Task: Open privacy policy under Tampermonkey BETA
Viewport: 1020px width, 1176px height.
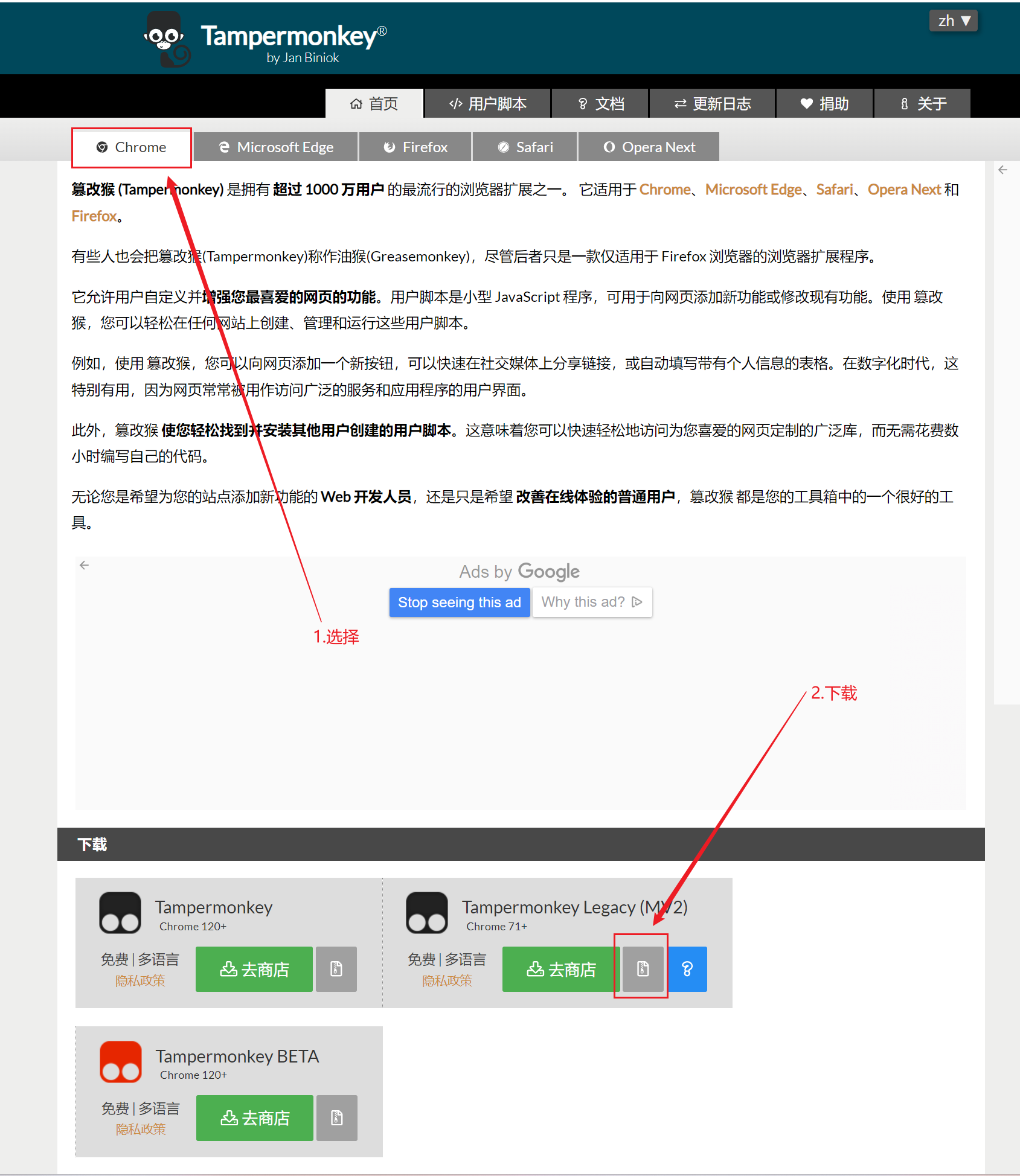Action: click(141, 1130)
